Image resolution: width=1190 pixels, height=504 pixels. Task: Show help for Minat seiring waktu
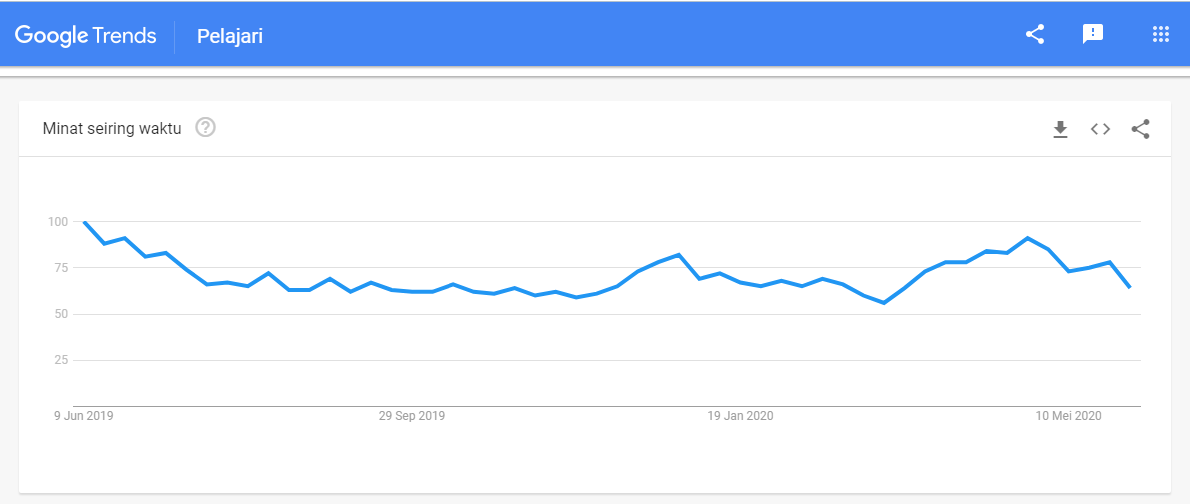click(206, 128)
